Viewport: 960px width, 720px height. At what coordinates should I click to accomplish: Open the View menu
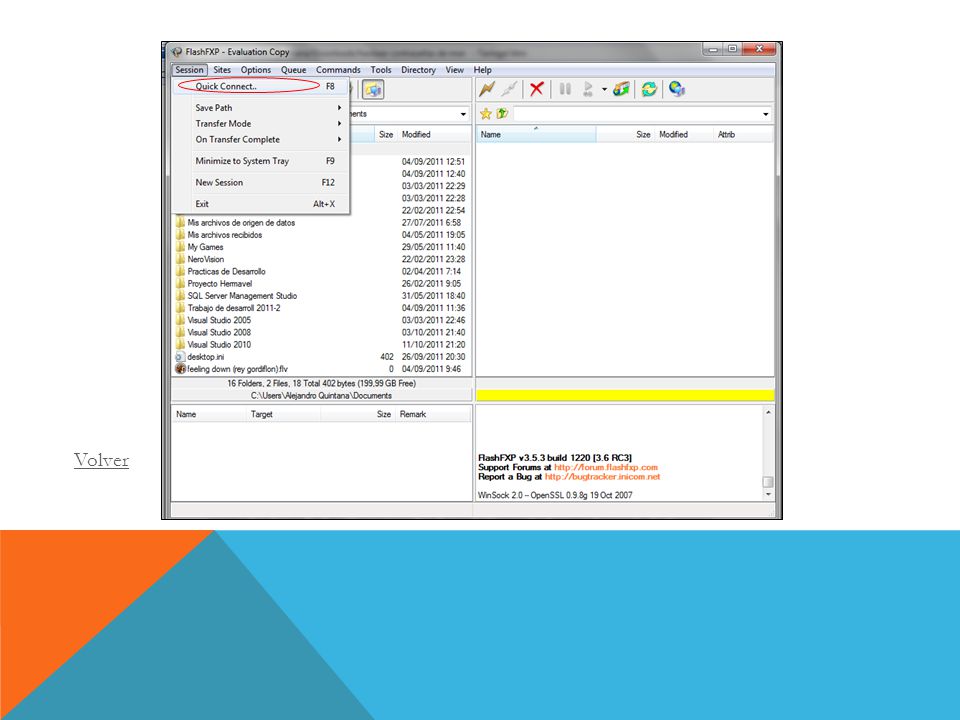tap(454, 70)
